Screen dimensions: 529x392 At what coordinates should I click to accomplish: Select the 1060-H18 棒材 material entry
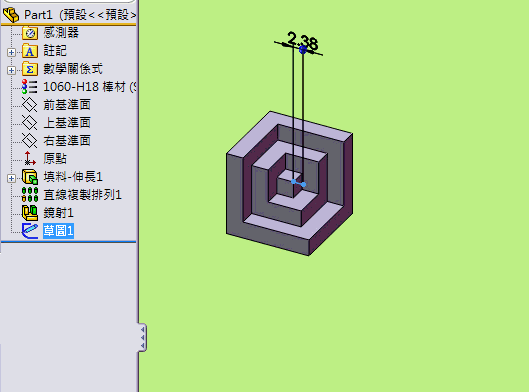(90, 87)
